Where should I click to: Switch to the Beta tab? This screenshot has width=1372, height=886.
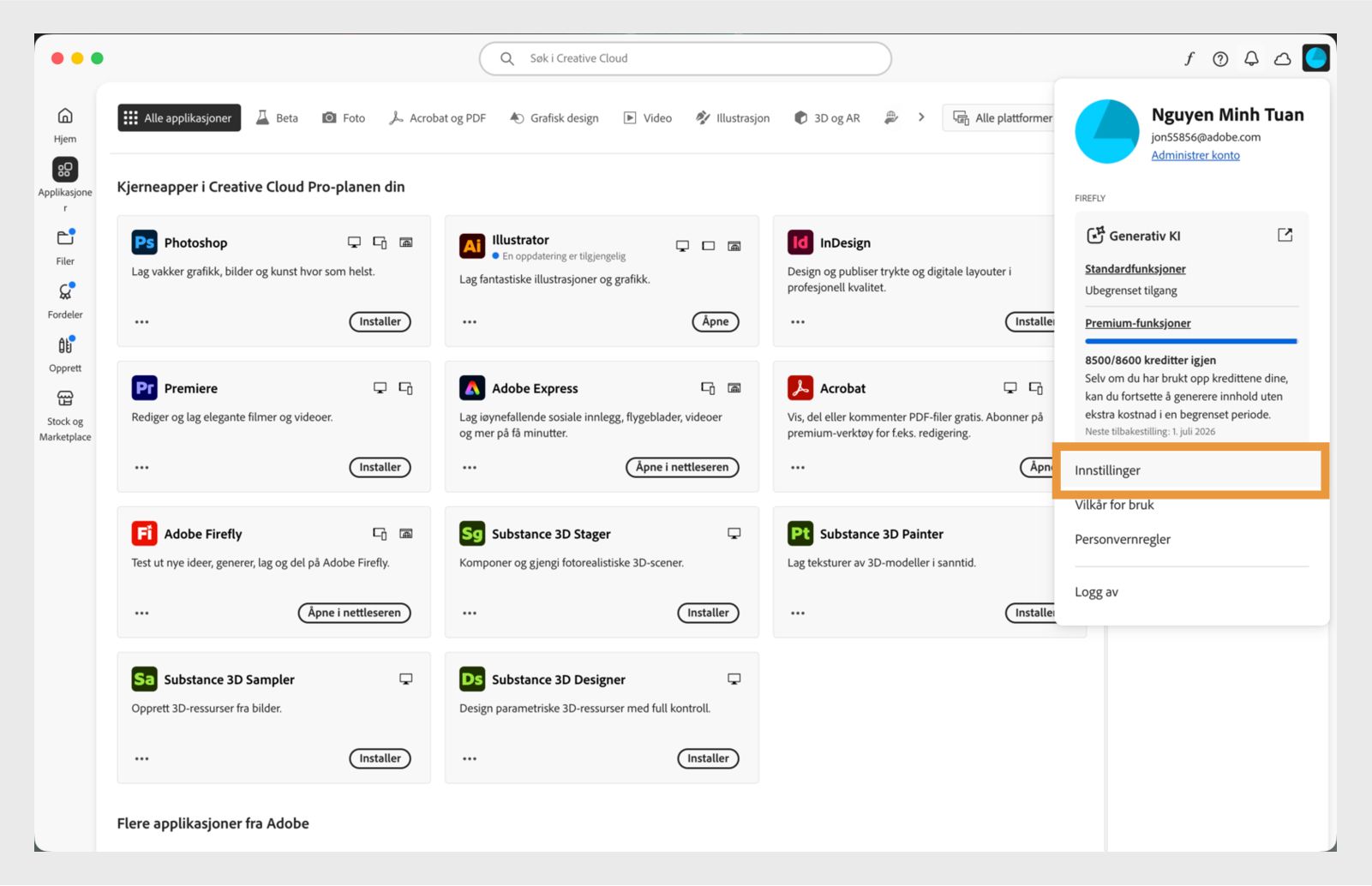(x=278, y=118)
